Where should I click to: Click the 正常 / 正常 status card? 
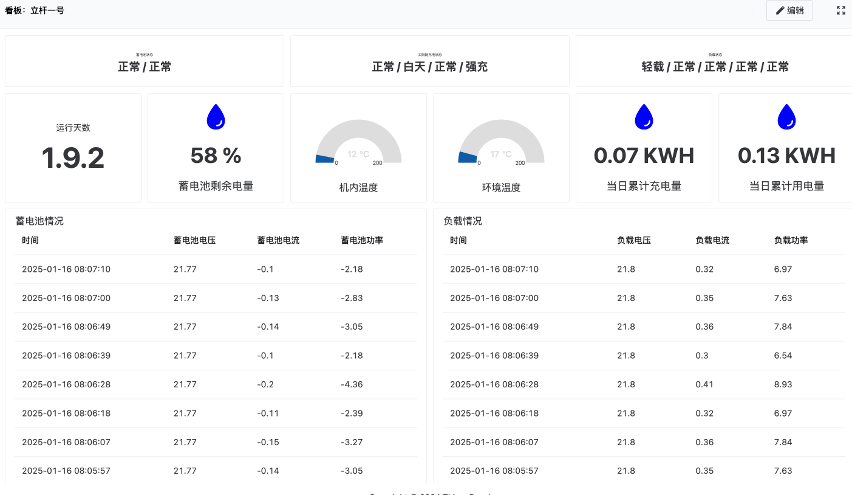[x=145, y=61]
